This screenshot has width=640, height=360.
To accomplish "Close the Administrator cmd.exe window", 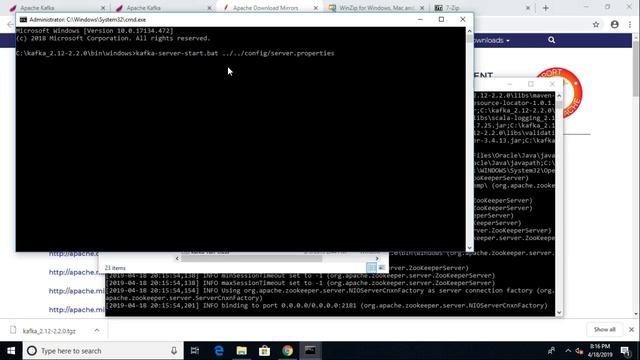I will 462,19.
